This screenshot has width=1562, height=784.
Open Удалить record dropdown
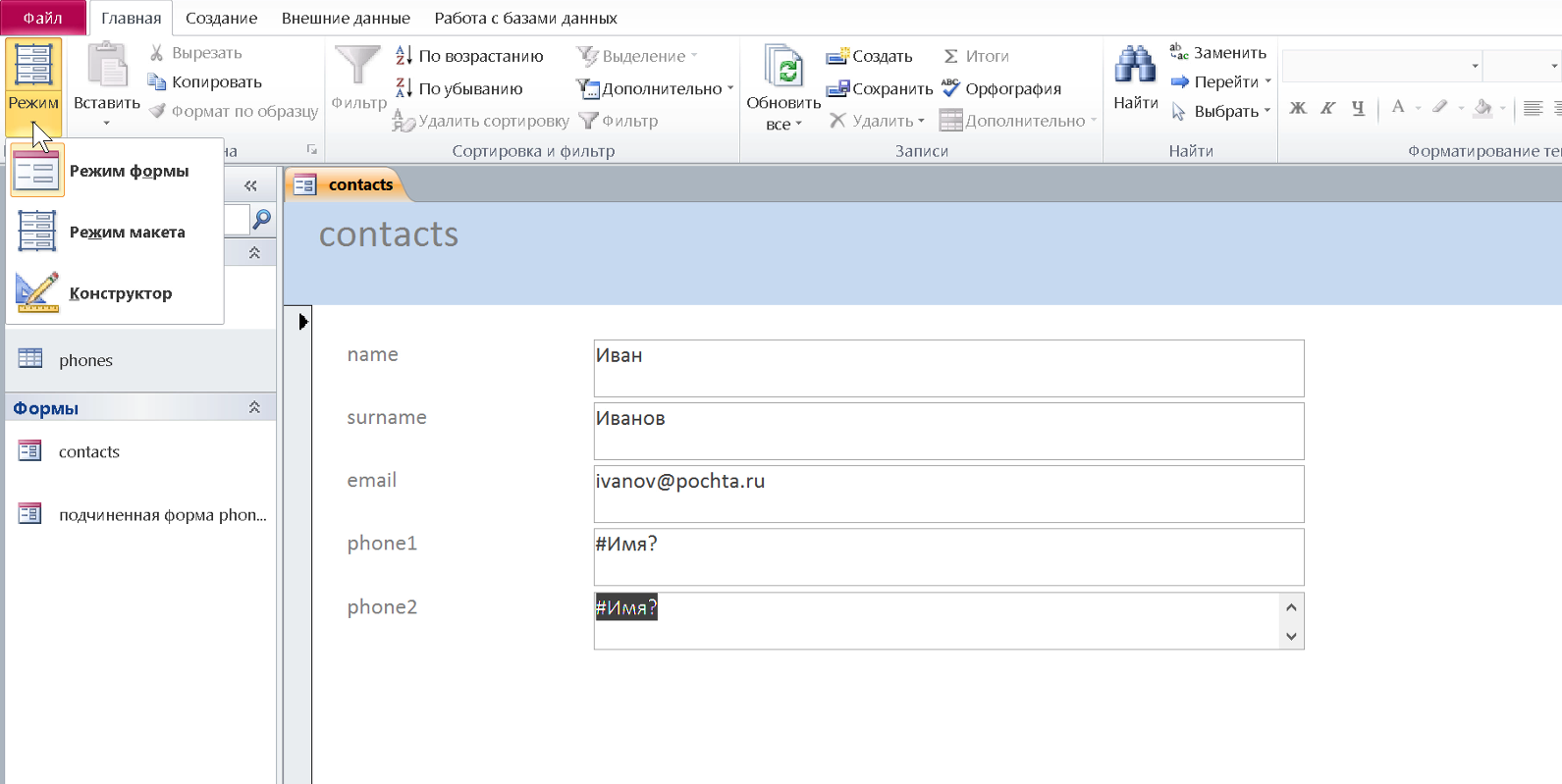[877, 121]
